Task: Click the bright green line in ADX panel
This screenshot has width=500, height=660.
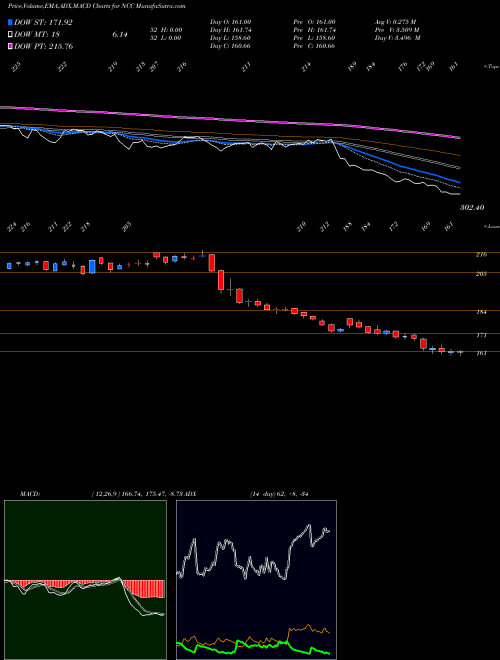Action: pos(253,646)
